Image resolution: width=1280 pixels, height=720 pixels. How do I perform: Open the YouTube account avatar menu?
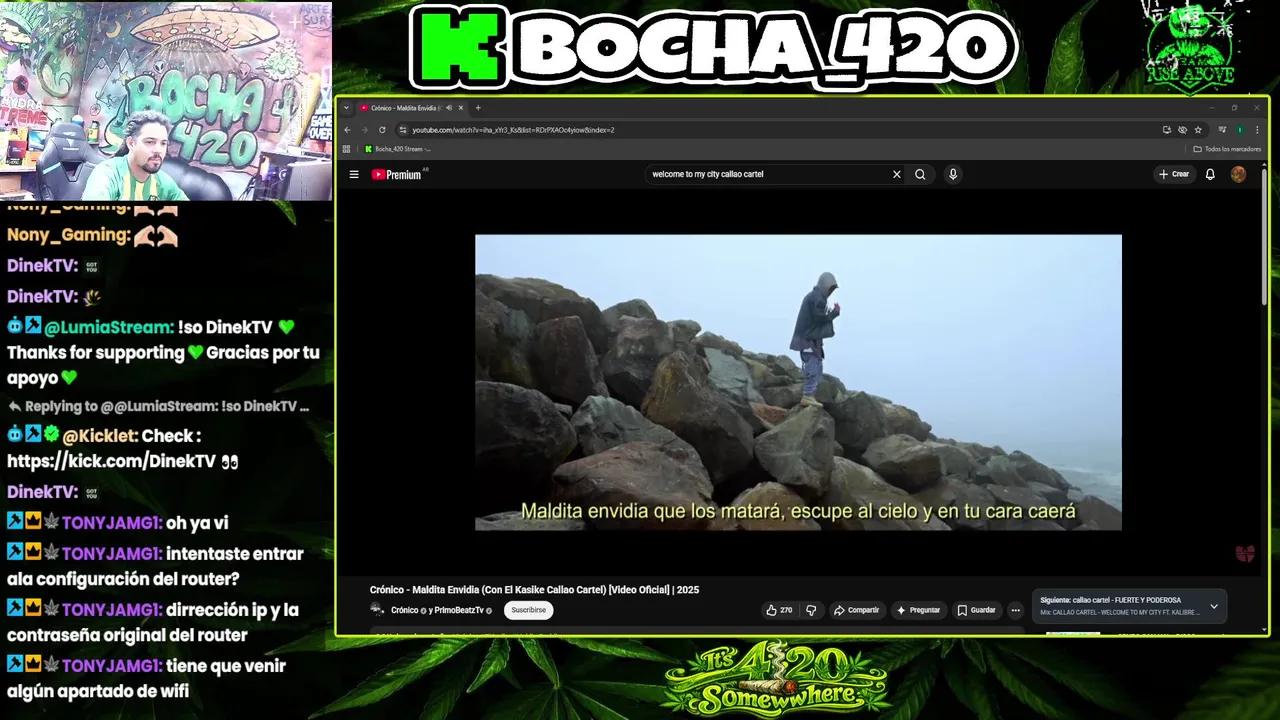[x=1238, y=174]
